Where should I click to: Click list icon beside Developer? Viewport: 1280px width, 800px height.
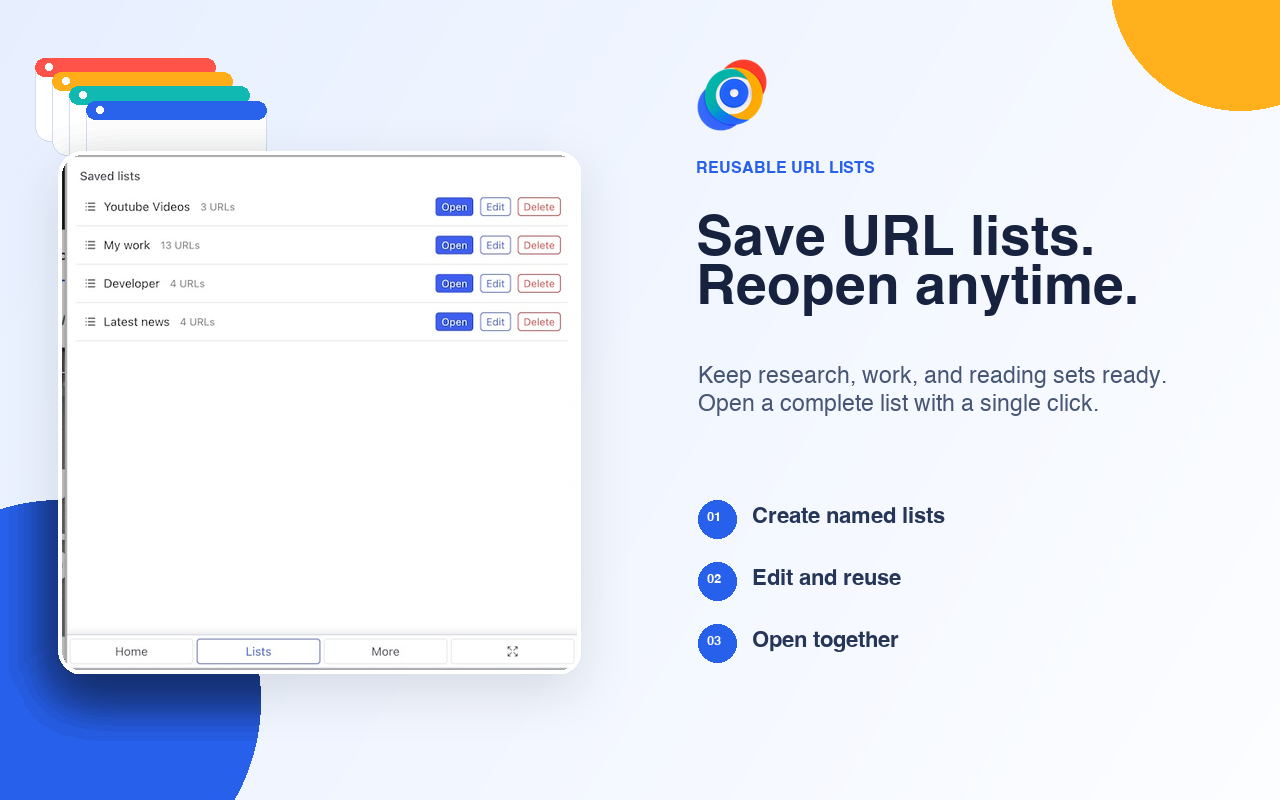pyautogui.click(x=90, y=284)
